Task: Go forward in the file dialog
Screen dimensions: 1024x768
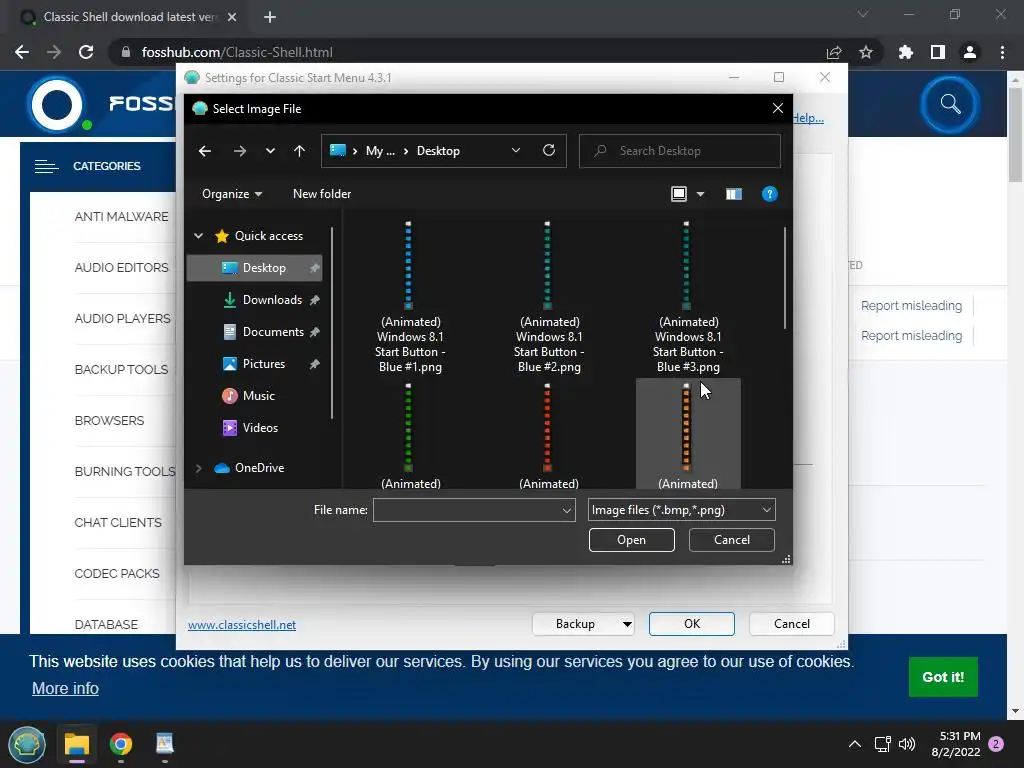Action: [240, 151]
